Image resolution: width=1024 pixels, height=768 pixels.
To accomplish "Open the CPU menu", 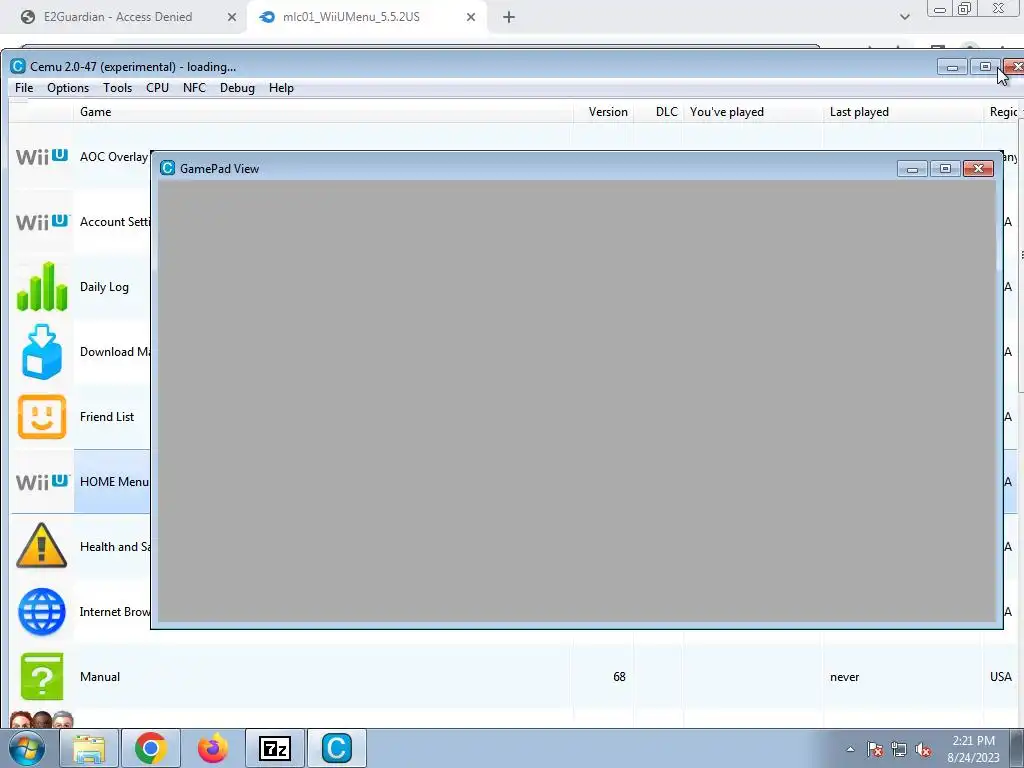I will coord(157,88).
